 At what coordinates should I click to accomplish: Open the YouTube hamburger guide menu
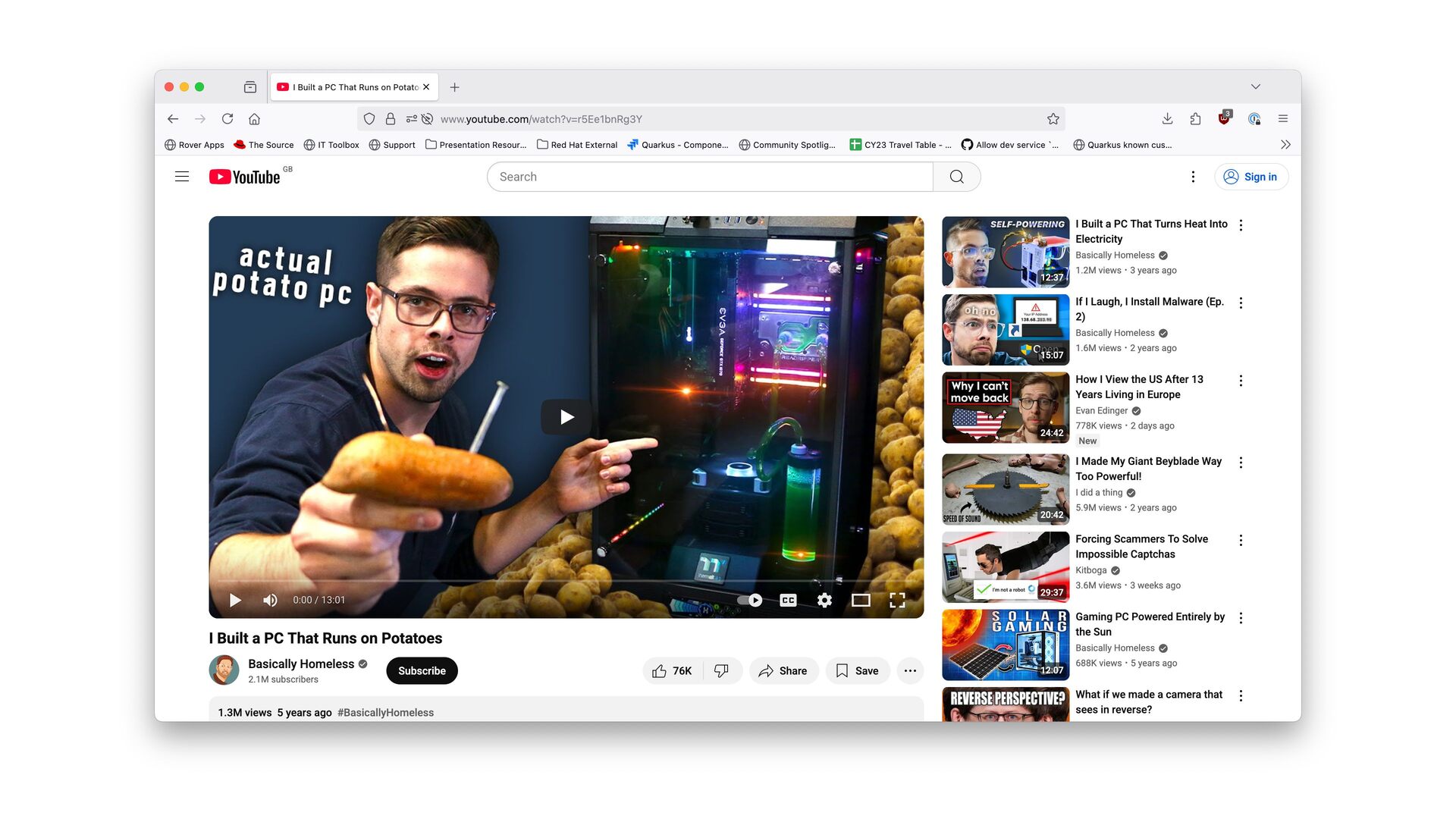pos(182,177)
